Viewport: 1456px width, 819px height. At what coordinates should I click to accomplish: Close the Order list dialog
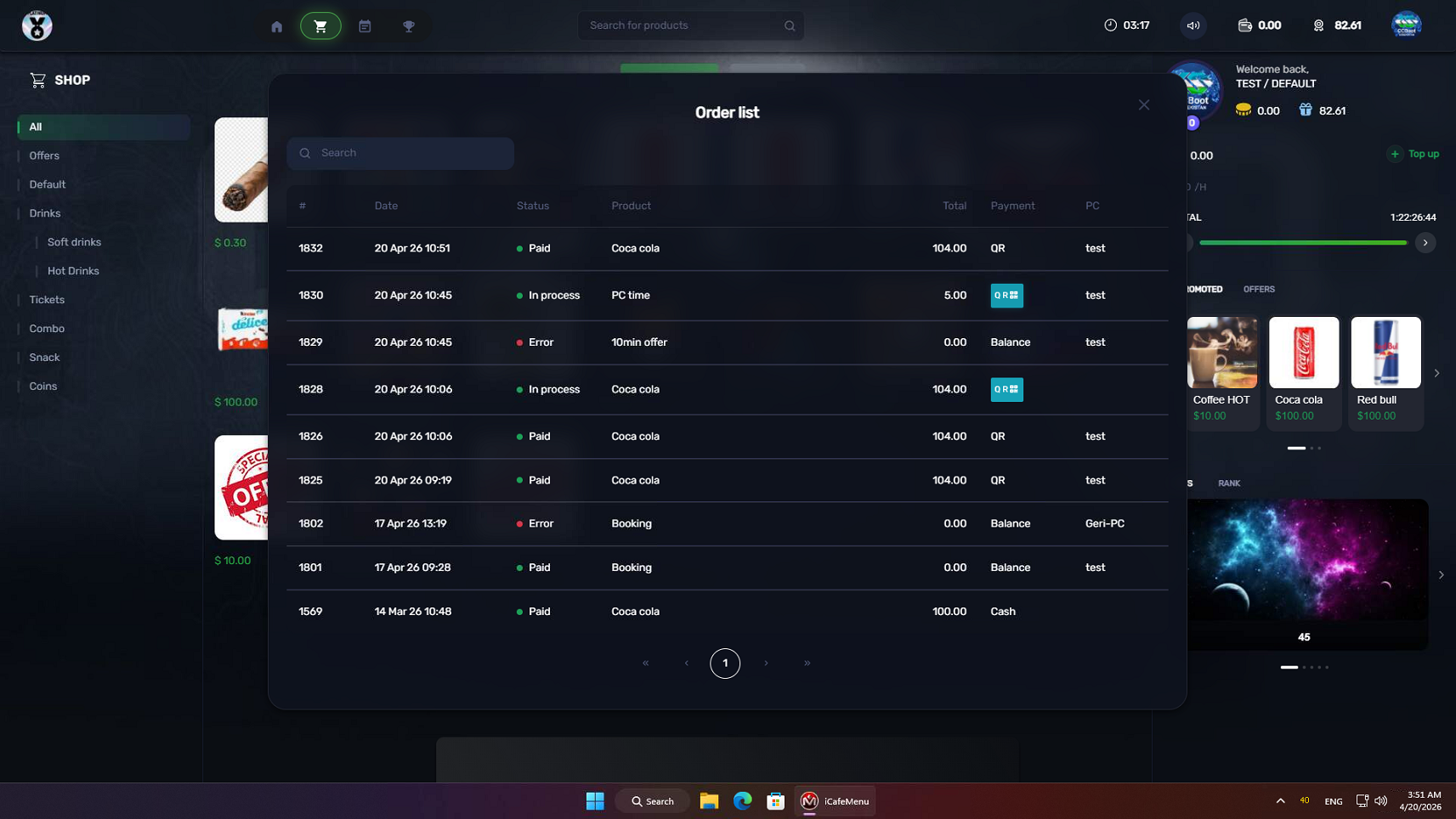[1144, 105]
